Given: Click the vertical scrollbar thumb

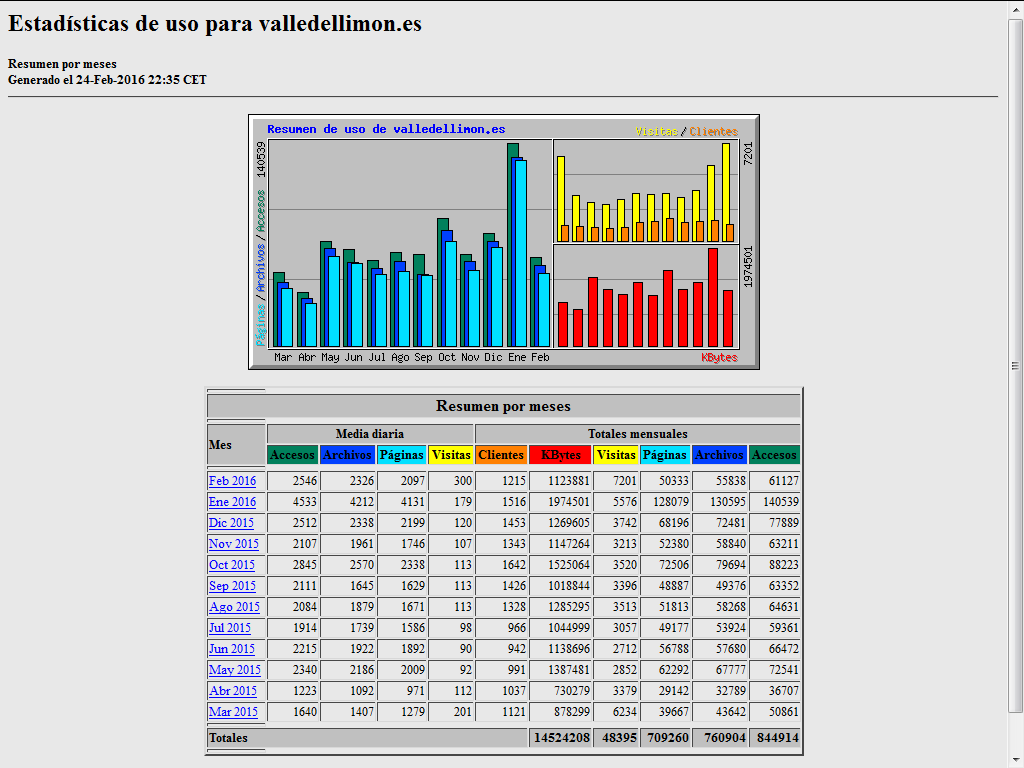Looking at the screenshot, I should pyautogui.click(x=1015, y=365).
